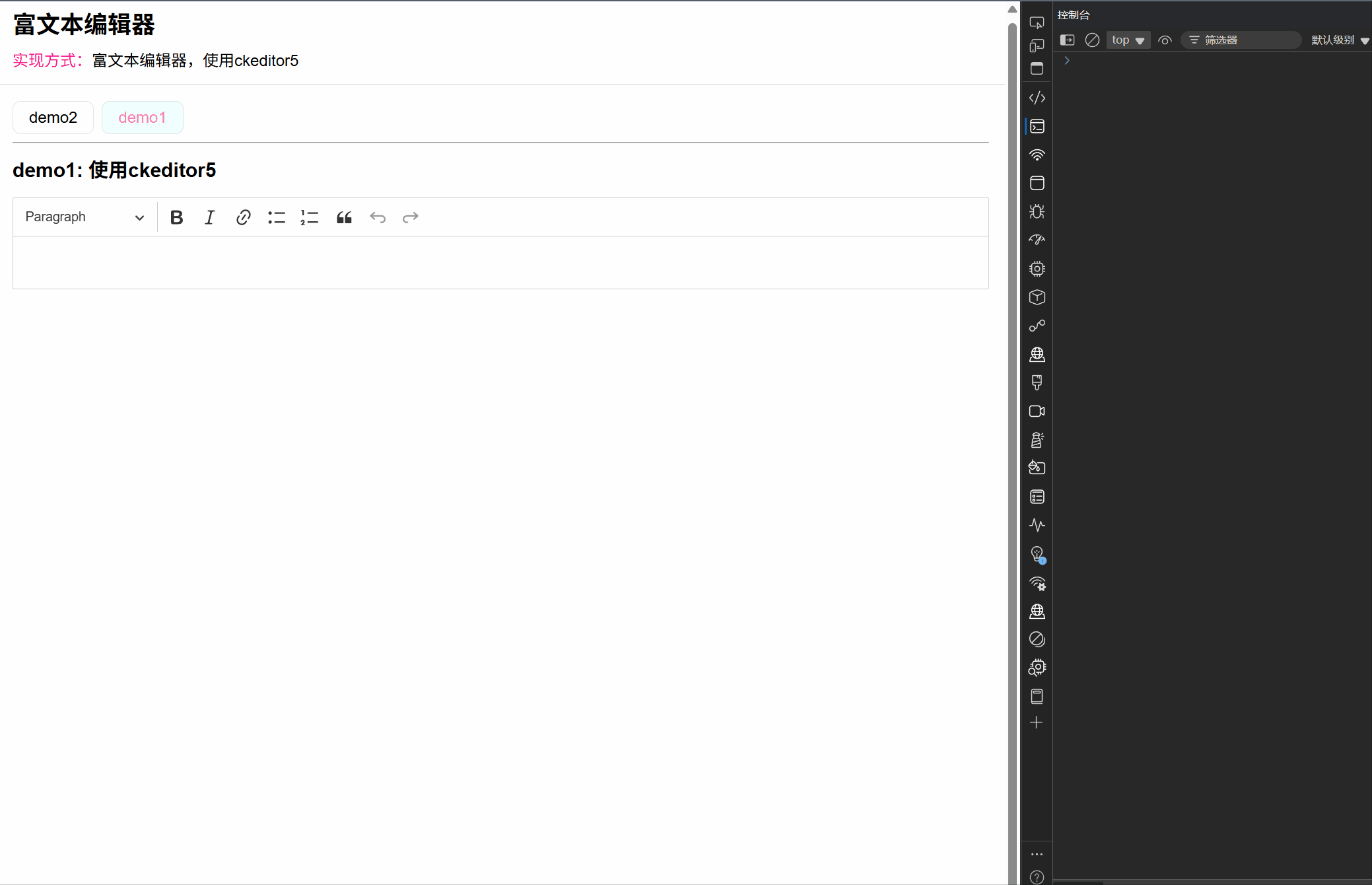Toggle the live expression eye icon
The height and width of the screenshot is (885, 1372).
click(x=1165, y=40)
